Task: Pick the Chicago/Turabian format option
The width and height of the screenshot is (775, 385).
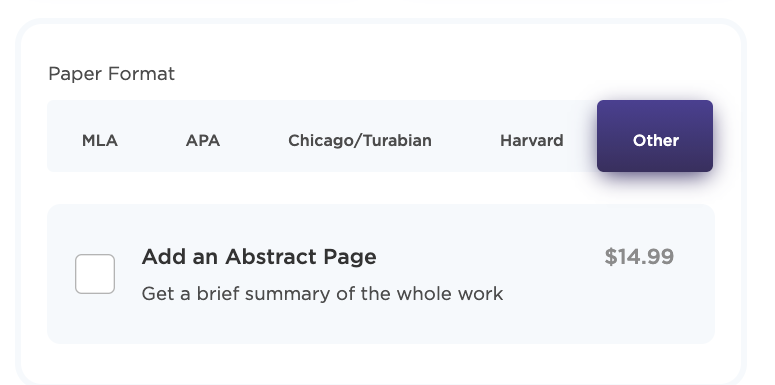Action: coord(360,140)
